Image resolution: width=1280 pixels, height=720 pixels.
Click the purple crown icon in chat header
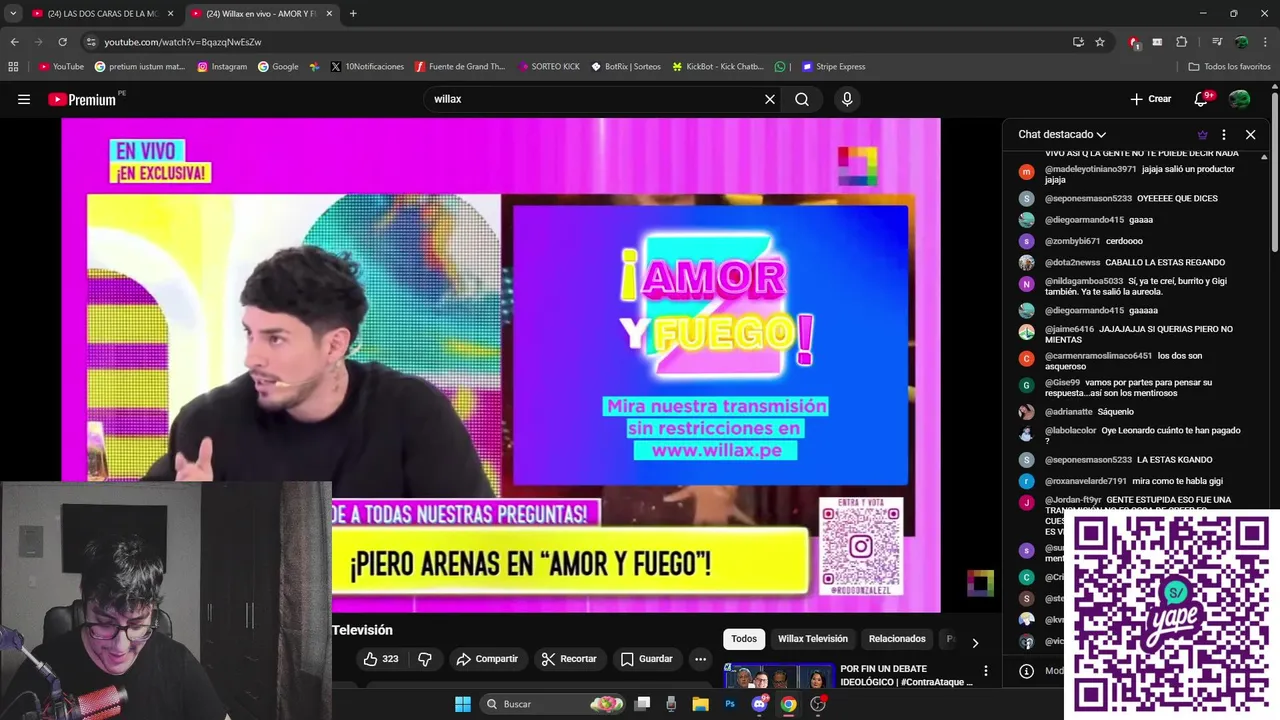(1202, 134)
